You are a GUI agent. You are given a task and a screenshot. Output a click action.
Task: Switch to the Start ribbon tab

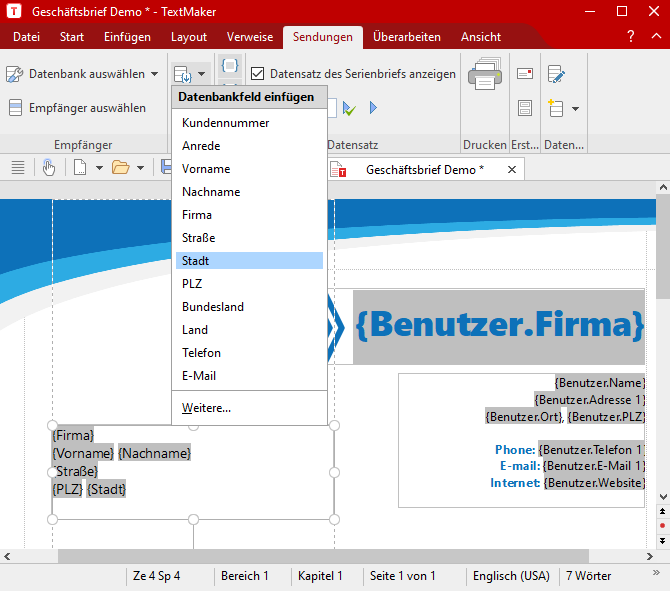[72, 37]
